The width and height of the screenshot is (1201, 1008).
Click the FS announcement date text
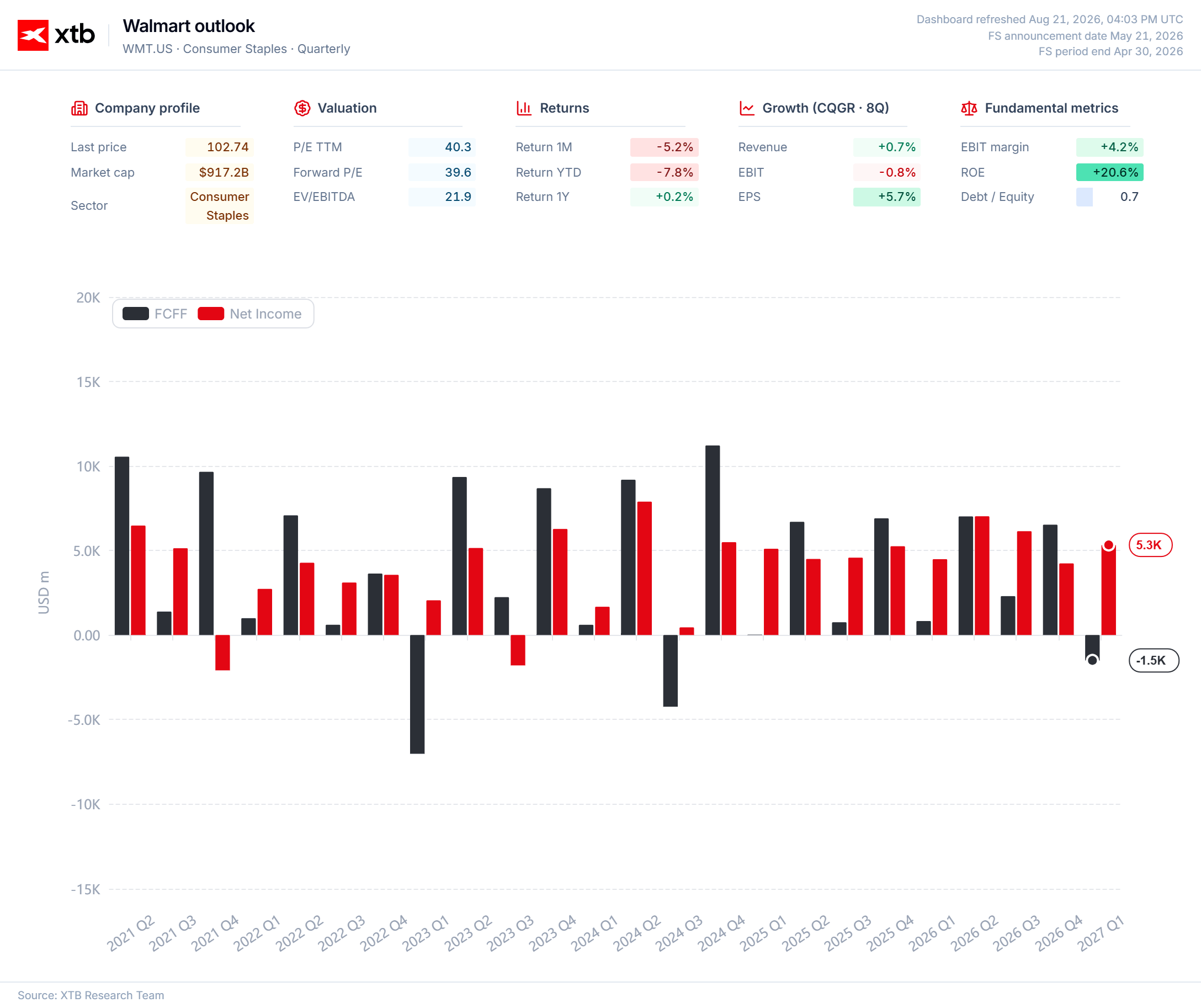(x=1085, y=35)
